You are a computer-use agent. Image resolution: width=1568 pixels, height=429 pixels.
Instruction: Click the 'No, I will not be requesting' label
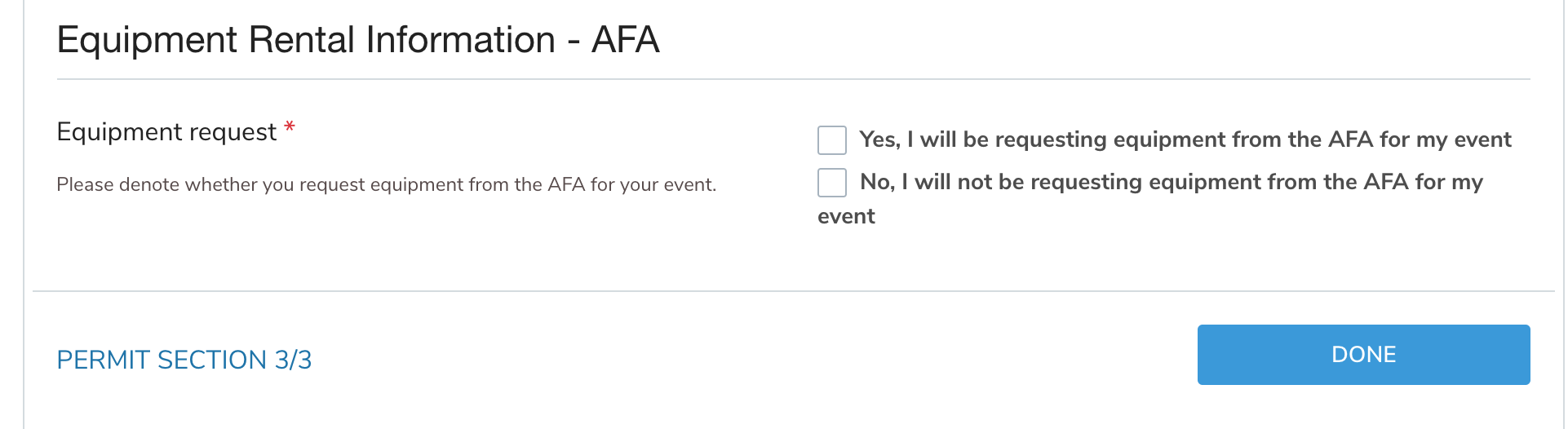coord(1171,182)
